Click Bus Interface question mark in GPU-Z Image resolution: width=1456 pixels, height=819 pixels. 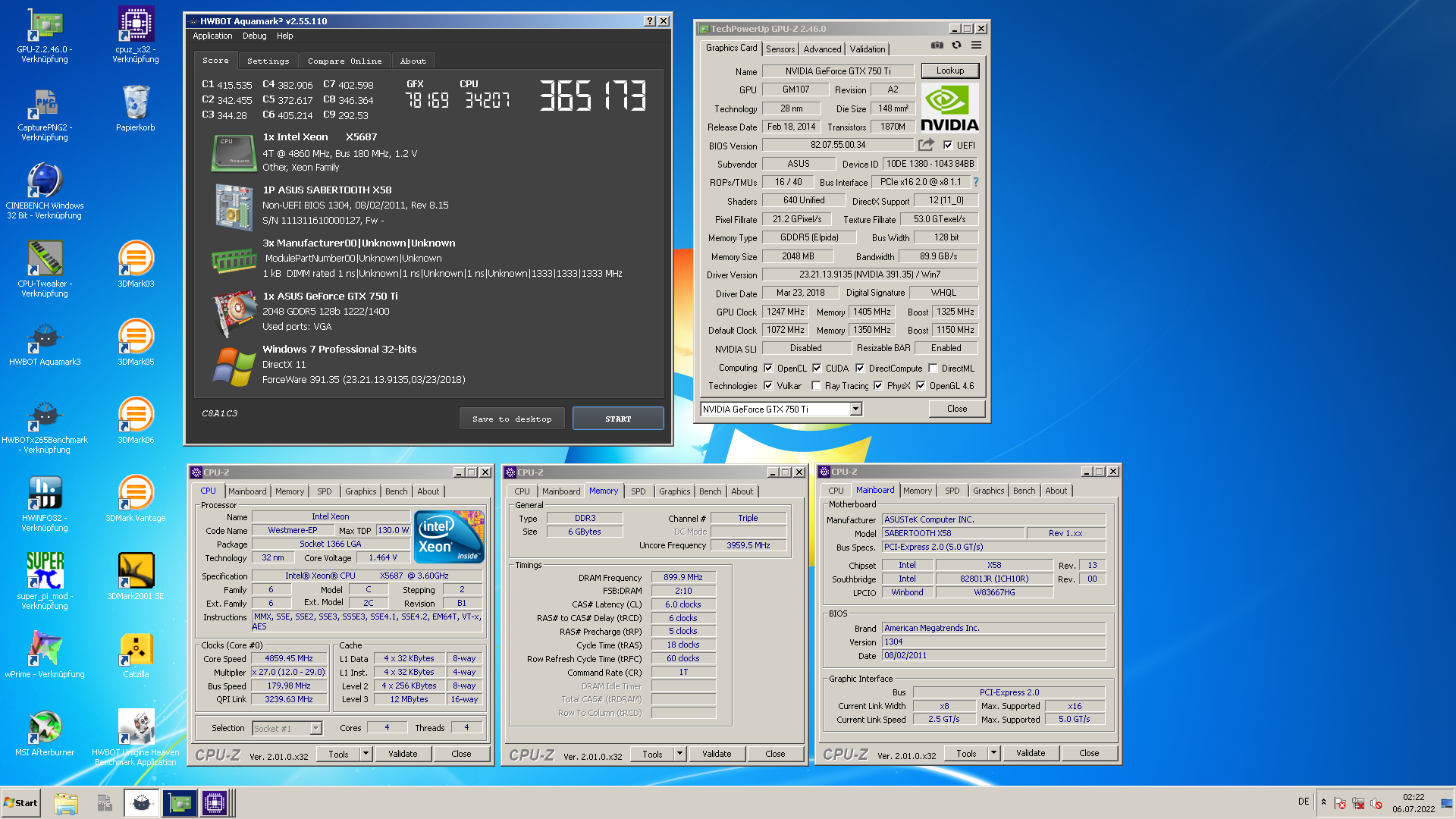point(976,182)
